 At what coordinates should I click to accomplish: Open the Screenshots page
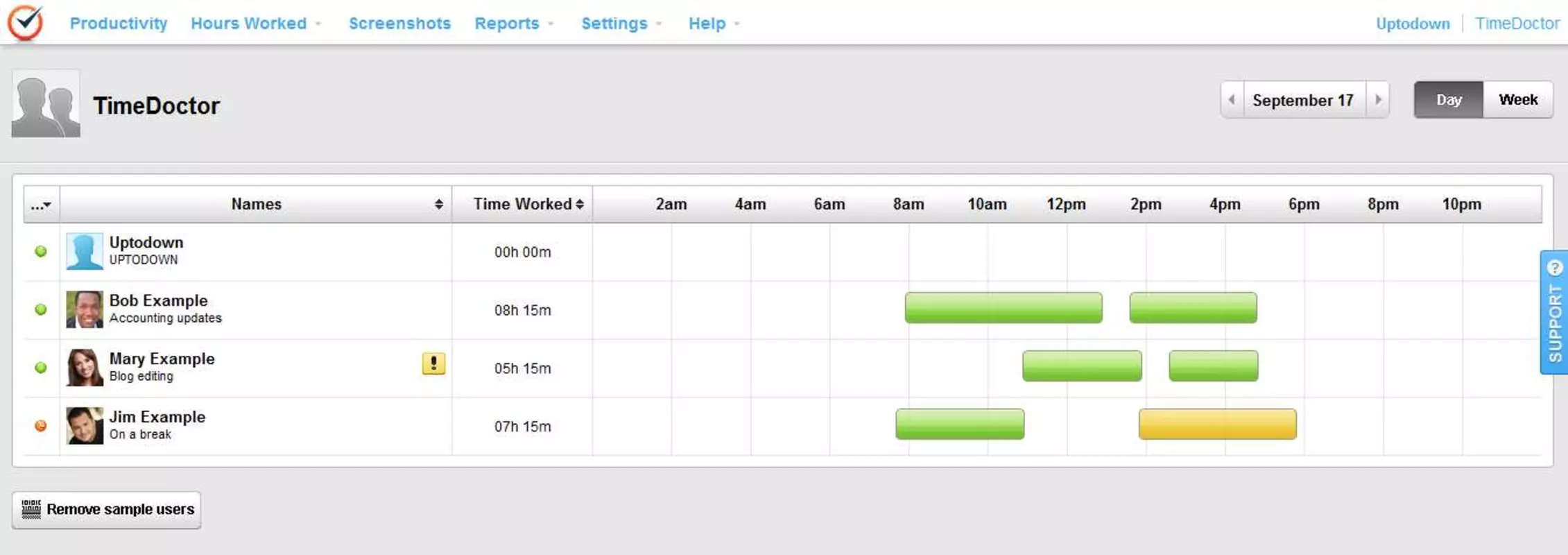coord(399,24)
